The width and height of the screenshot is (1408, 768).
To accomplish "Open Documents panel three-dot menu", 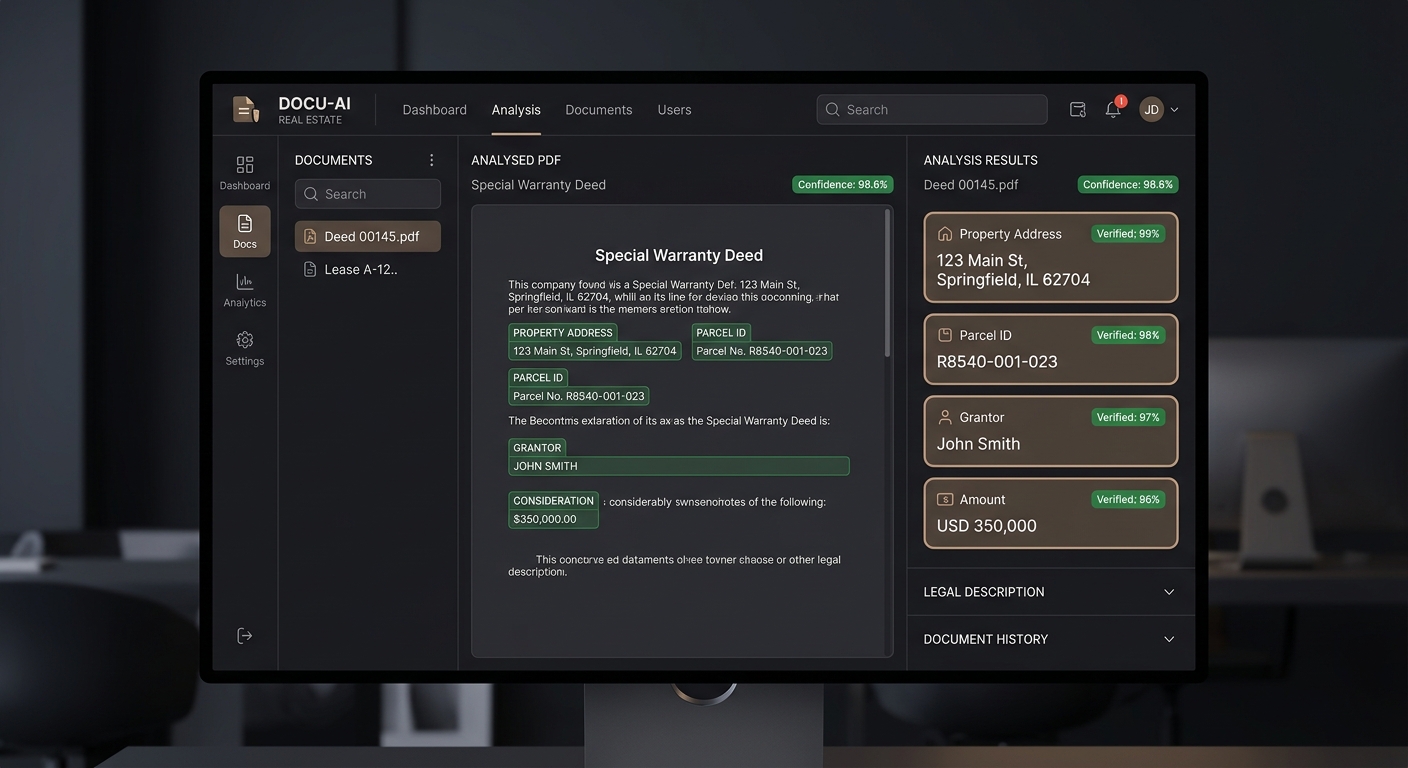I will (432, 160).
